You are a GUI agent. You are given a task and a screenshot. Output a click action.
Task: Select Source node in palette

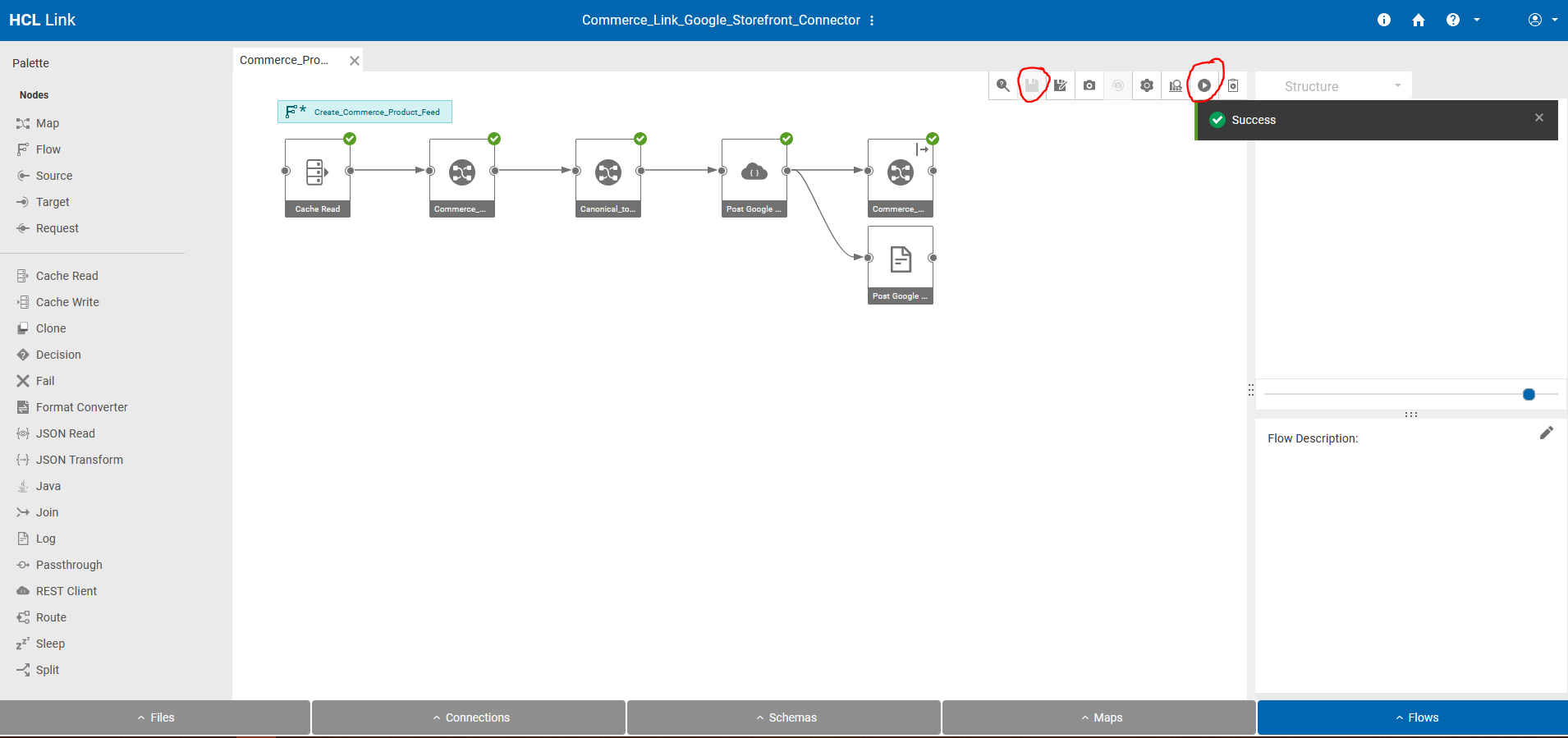pyautogui.click(x=44, y=176)
